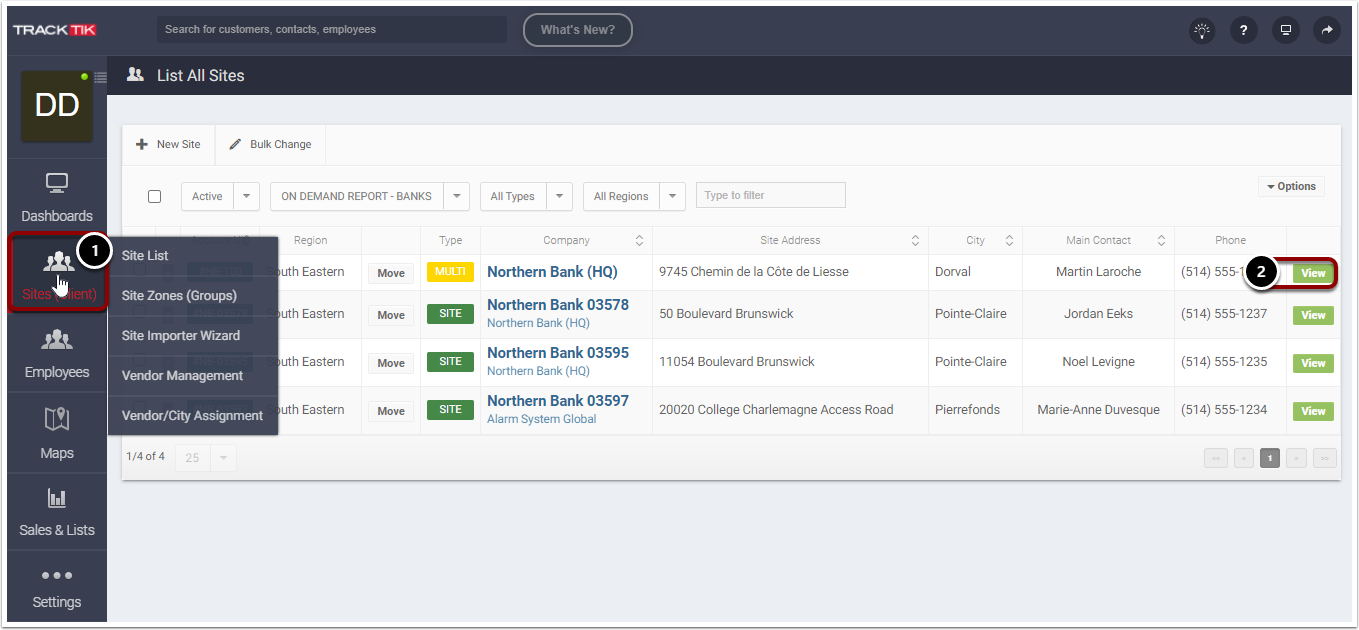Click the address 50 Boulevard Brunswick
This screenshot has width=1359, height=630.
point(726,314)
